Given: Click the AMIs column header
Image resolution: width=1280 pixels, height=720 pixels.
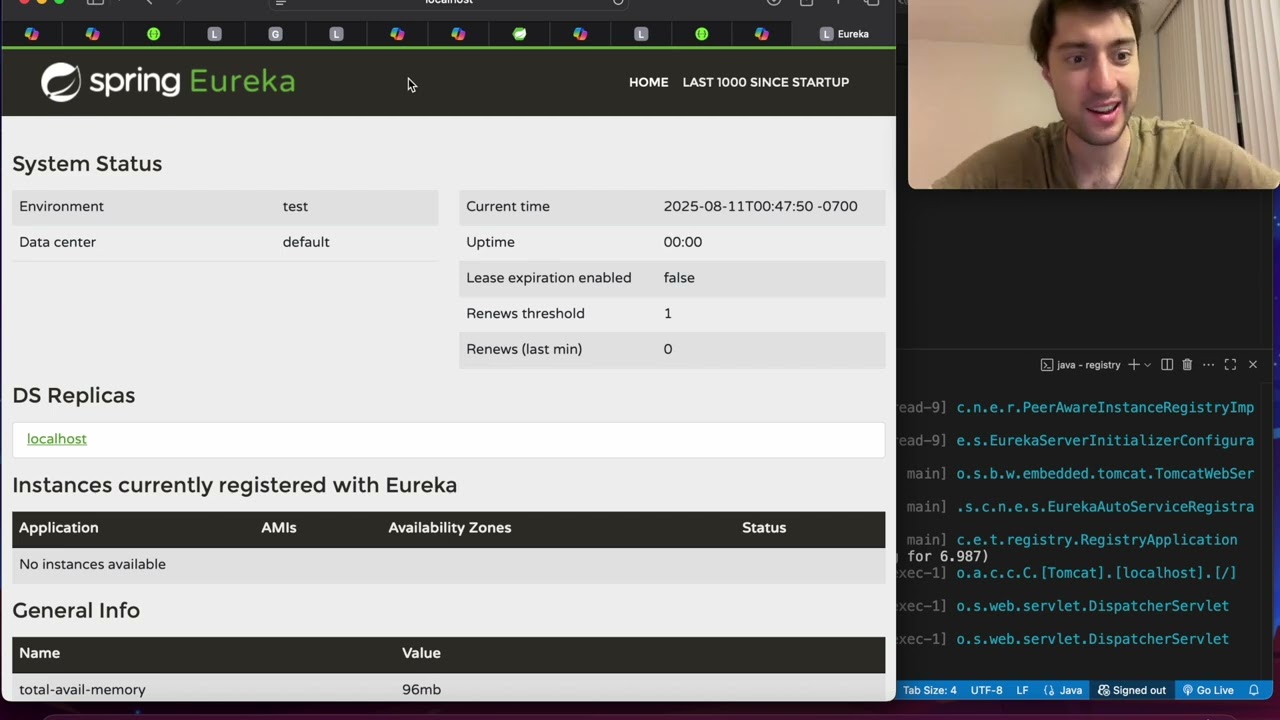Looking at the screenshot, I should click(279, 528).
